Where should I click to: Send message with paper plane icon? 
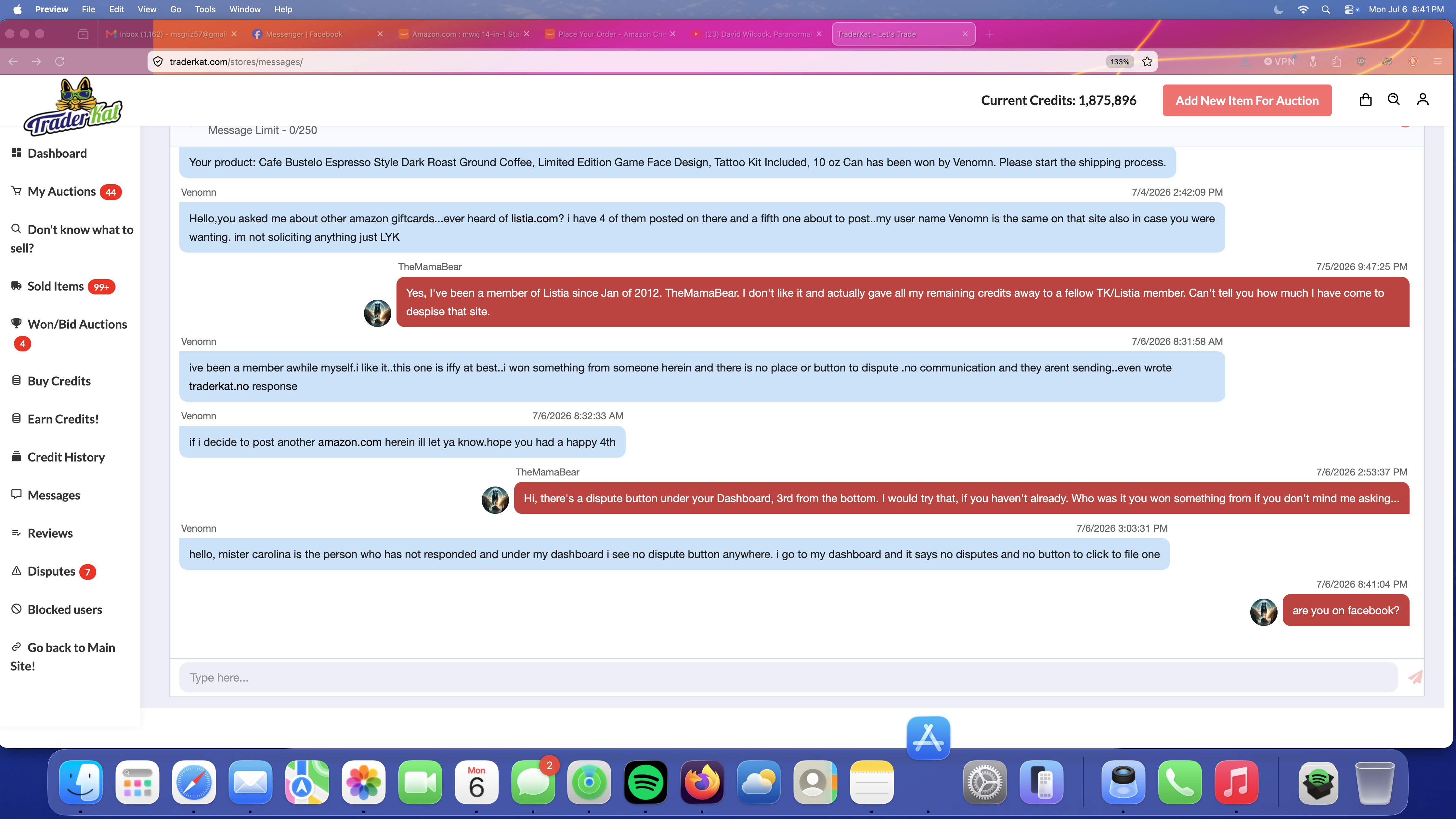pos(1415,677)
